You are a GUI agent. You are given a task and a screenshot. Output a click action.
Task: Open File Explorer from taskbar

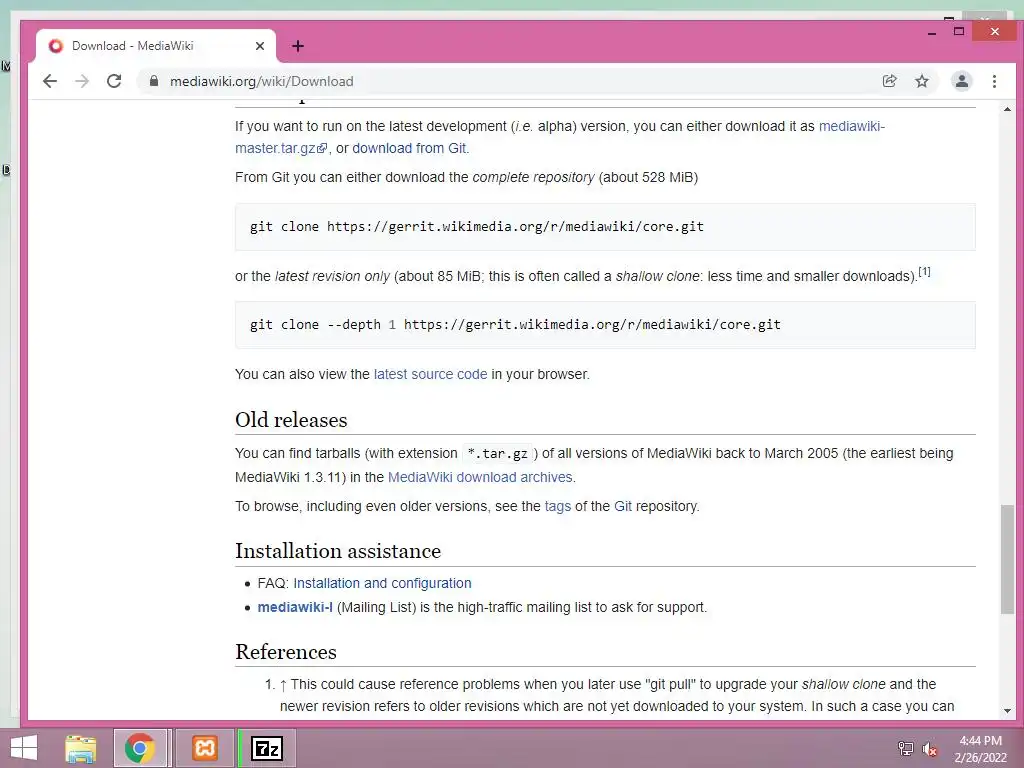coord(81,748)
